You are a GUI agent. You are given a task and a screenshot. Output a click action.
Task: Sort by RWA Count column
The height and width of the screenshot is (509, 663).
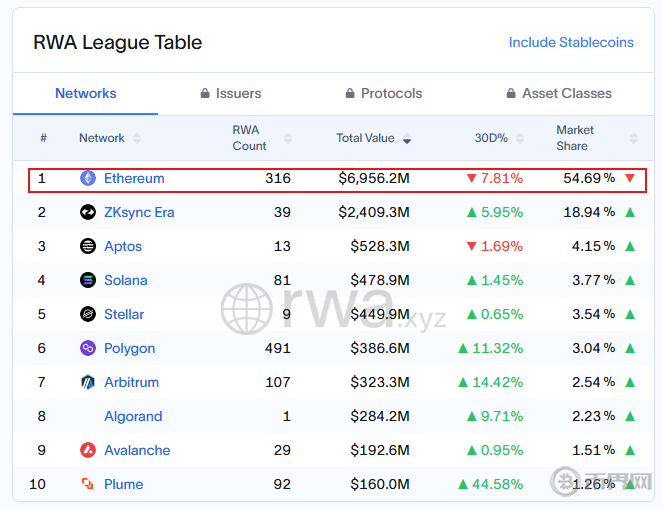(x=288, y=138)
